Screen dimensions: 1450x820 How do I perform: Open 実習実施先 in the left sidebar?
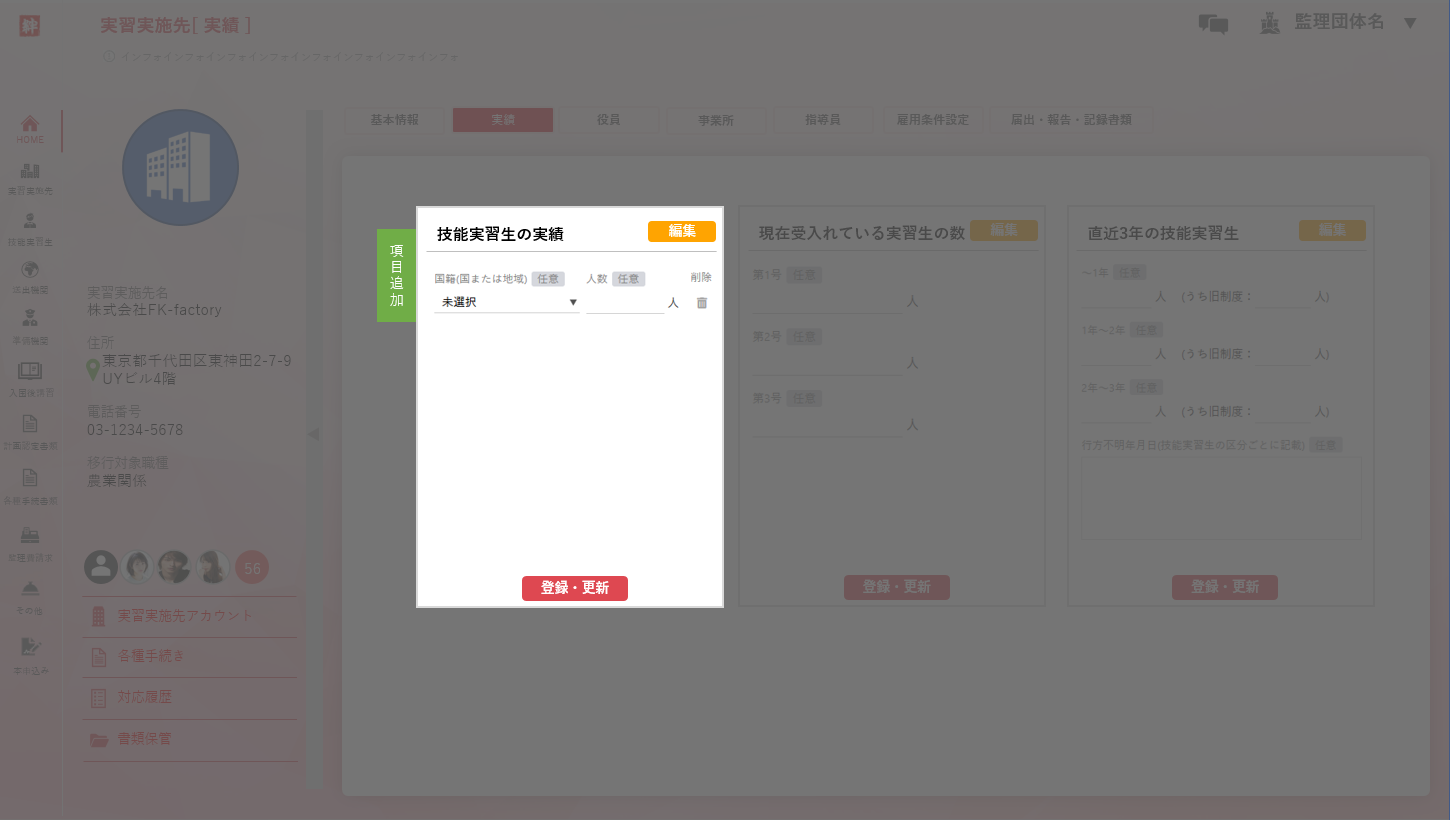point(30,177)
